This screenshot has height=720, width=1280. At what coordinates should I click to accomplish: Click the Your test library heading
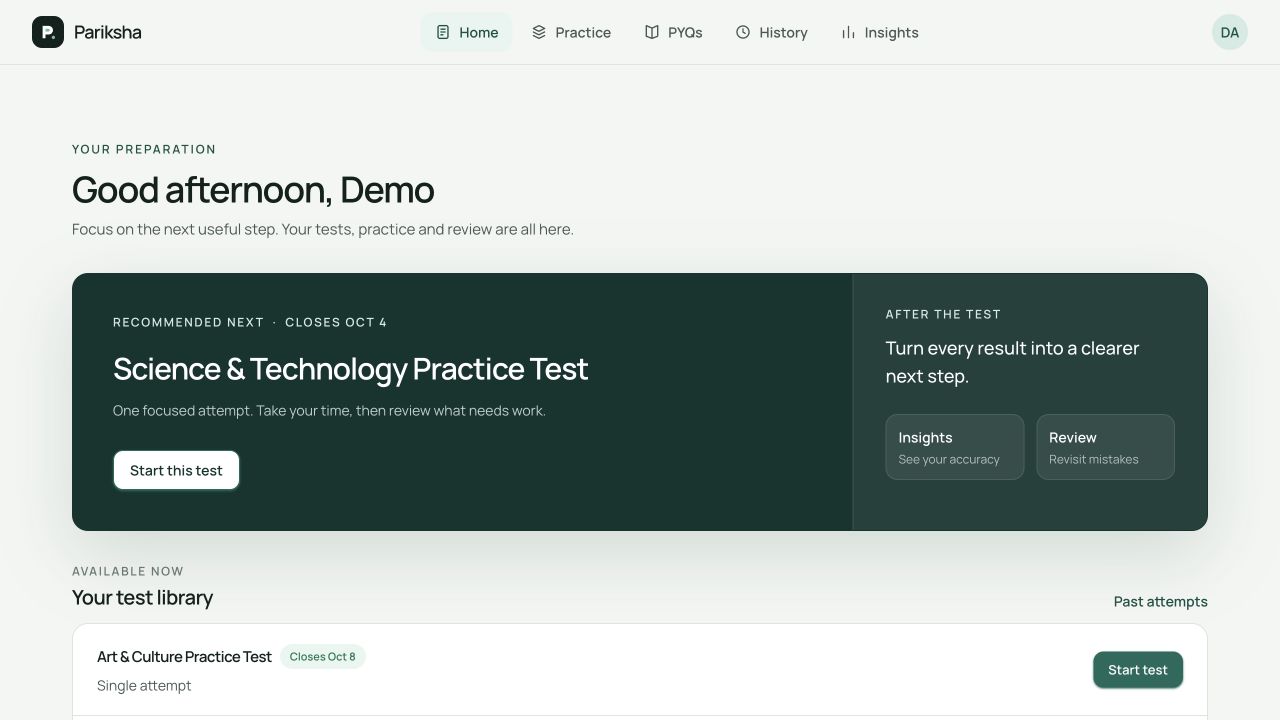click(142, 598)
